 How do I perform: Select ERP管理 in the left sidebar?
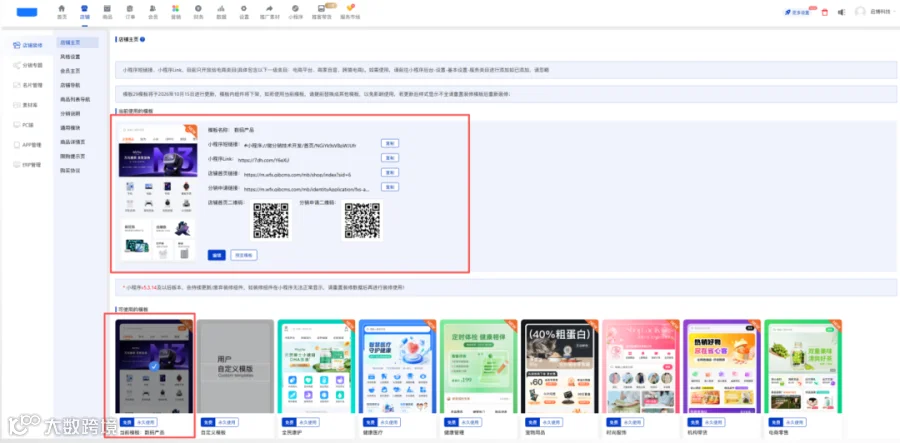27,165
